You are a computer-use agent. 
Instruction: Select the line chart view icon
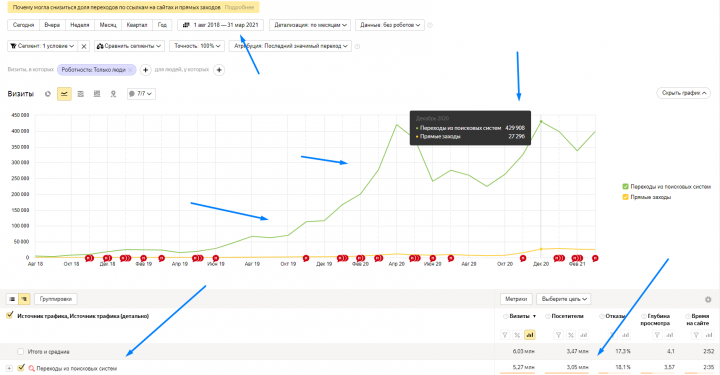64,94
